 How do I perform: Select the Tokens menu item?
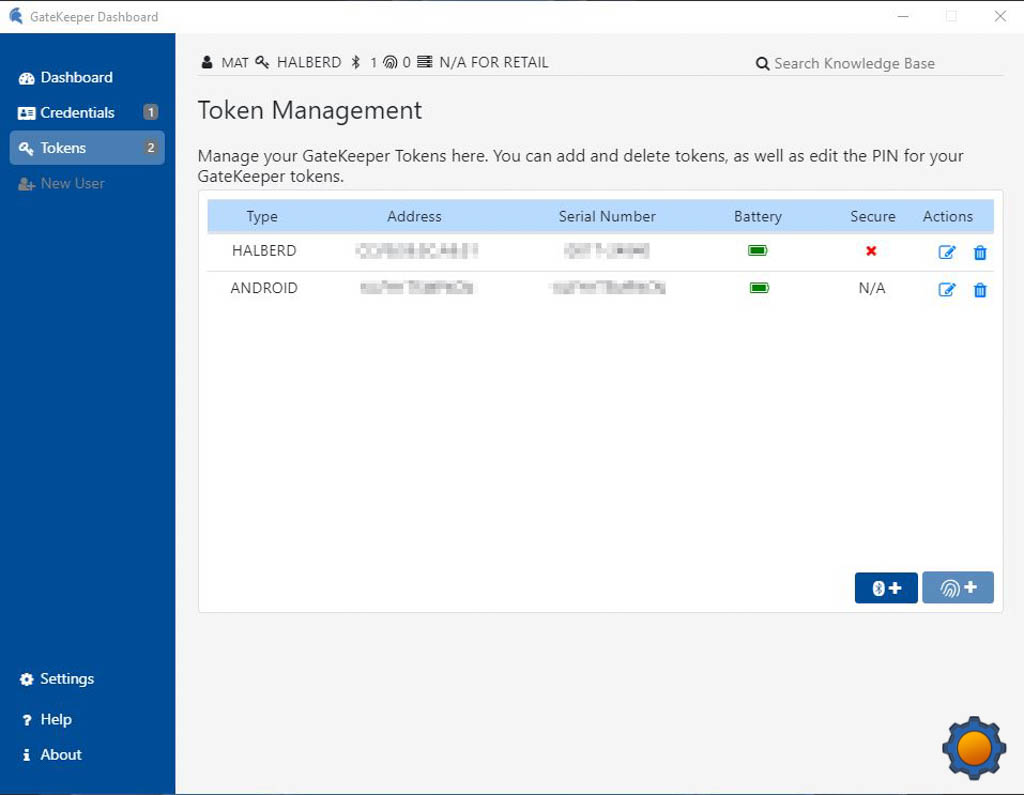(87, 148)
